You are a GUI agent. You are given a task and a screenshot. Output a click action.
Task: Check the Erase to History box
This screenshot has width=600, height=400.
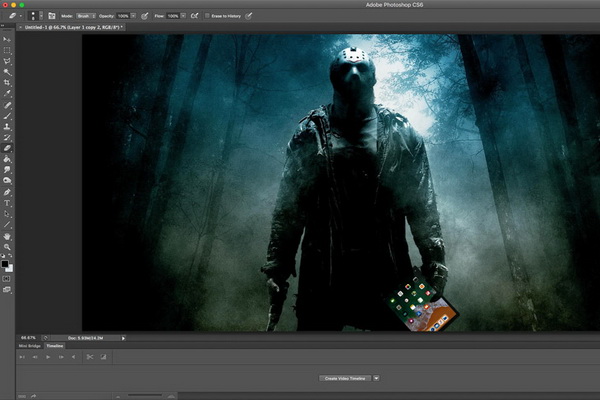pos(207,16)
